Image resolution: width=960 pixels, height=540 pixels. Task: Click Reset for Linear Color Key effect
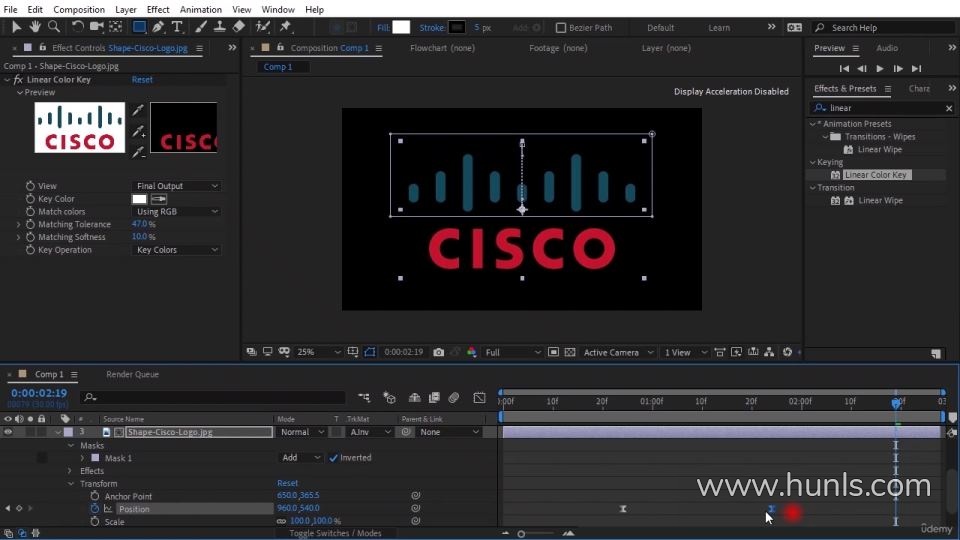tap(142, 80)
